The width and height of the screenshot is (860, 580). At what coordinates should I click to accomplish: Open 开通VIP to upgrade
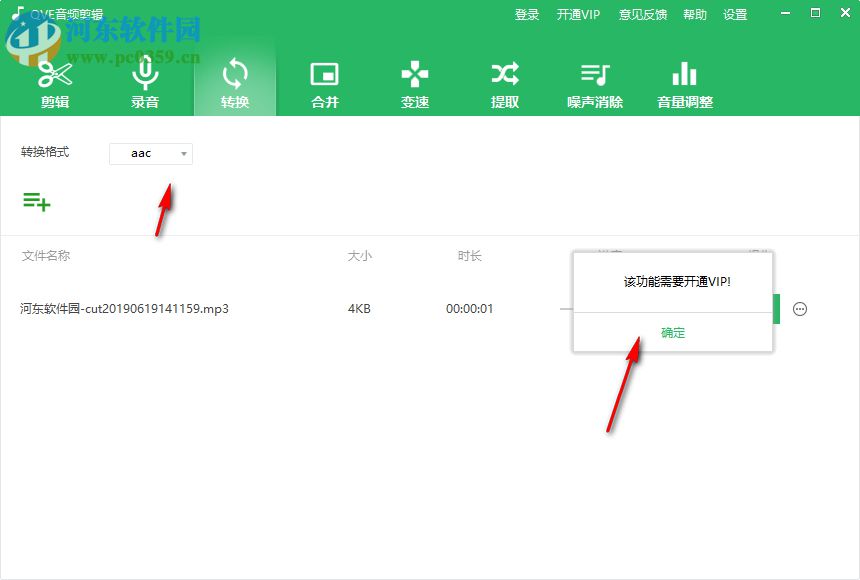coord(578,14)
